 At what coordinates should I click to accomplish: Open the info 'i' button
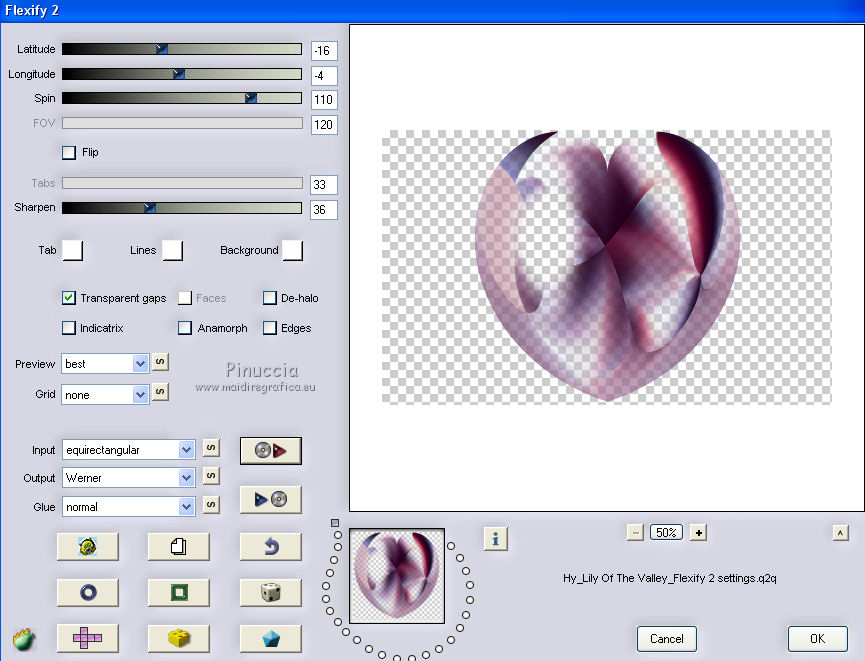[495, 539]
